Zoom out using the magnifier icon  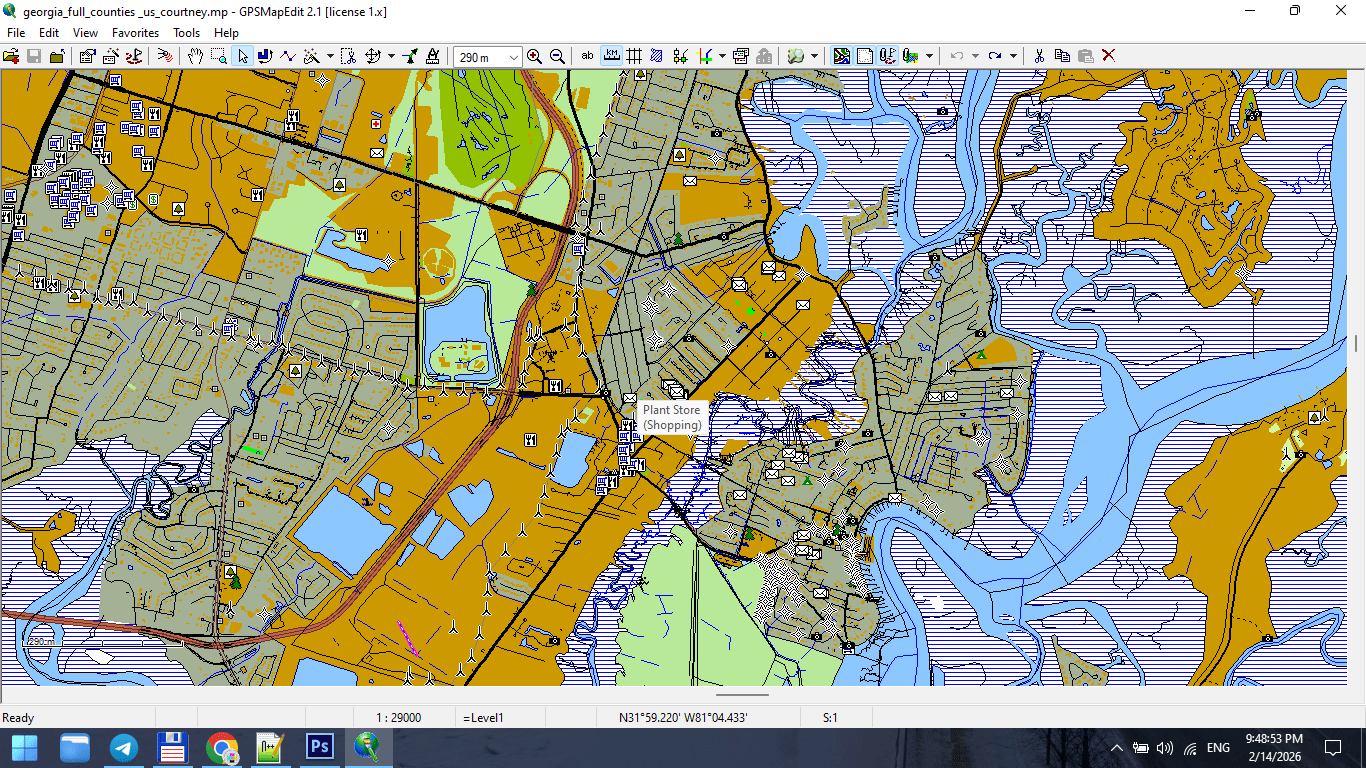click(557, 56)
